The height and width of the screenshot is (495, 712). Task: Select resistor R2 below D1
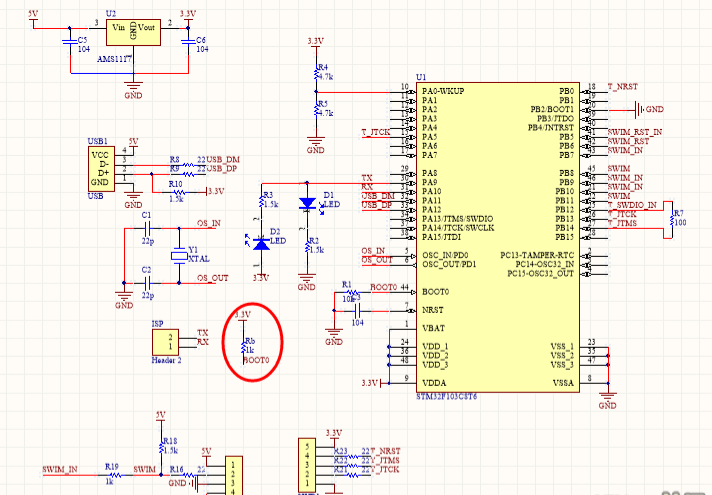click(307, 246)
